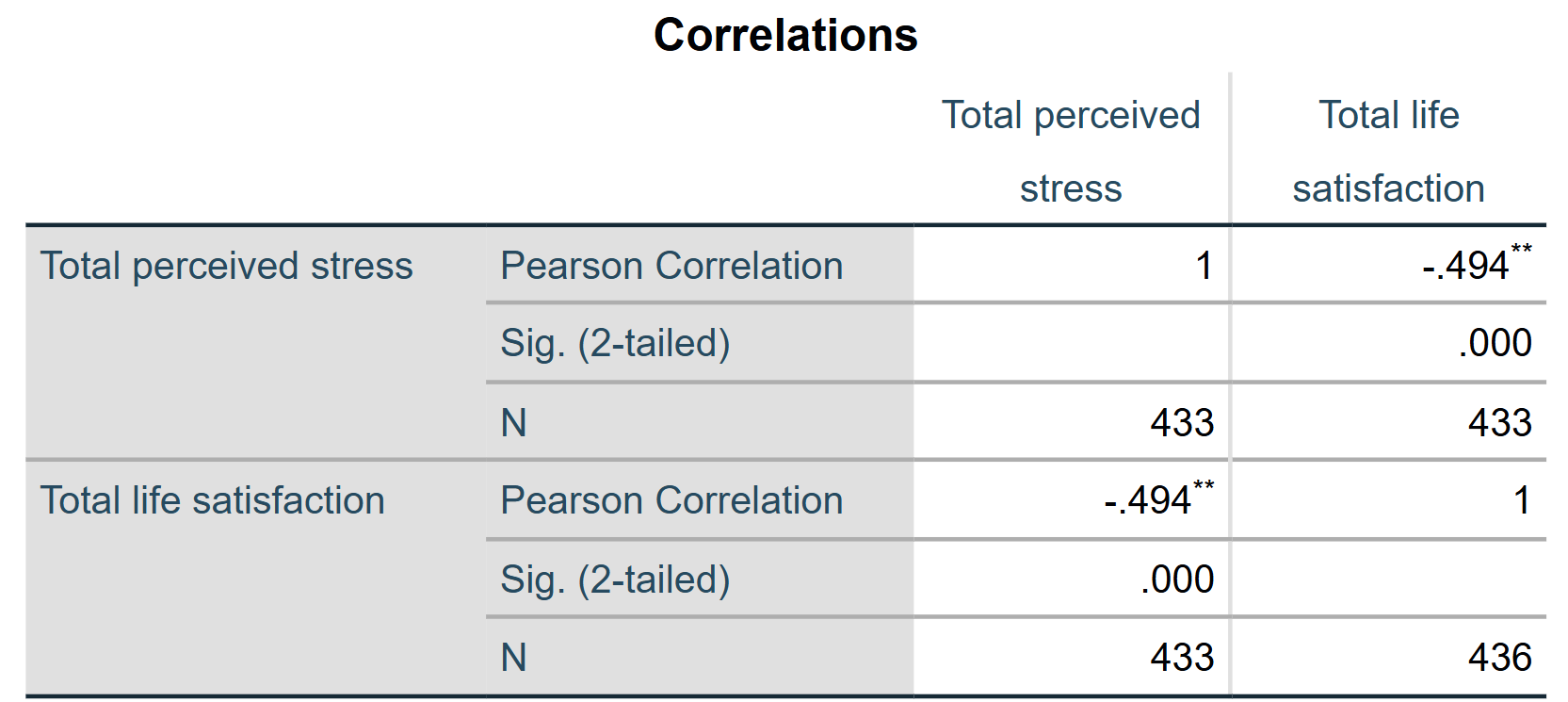This screenshot has width=1568, height=702.
Task: Select Sig. (2-tailed) label under perceived stress row
Action: tap(615, 343)
